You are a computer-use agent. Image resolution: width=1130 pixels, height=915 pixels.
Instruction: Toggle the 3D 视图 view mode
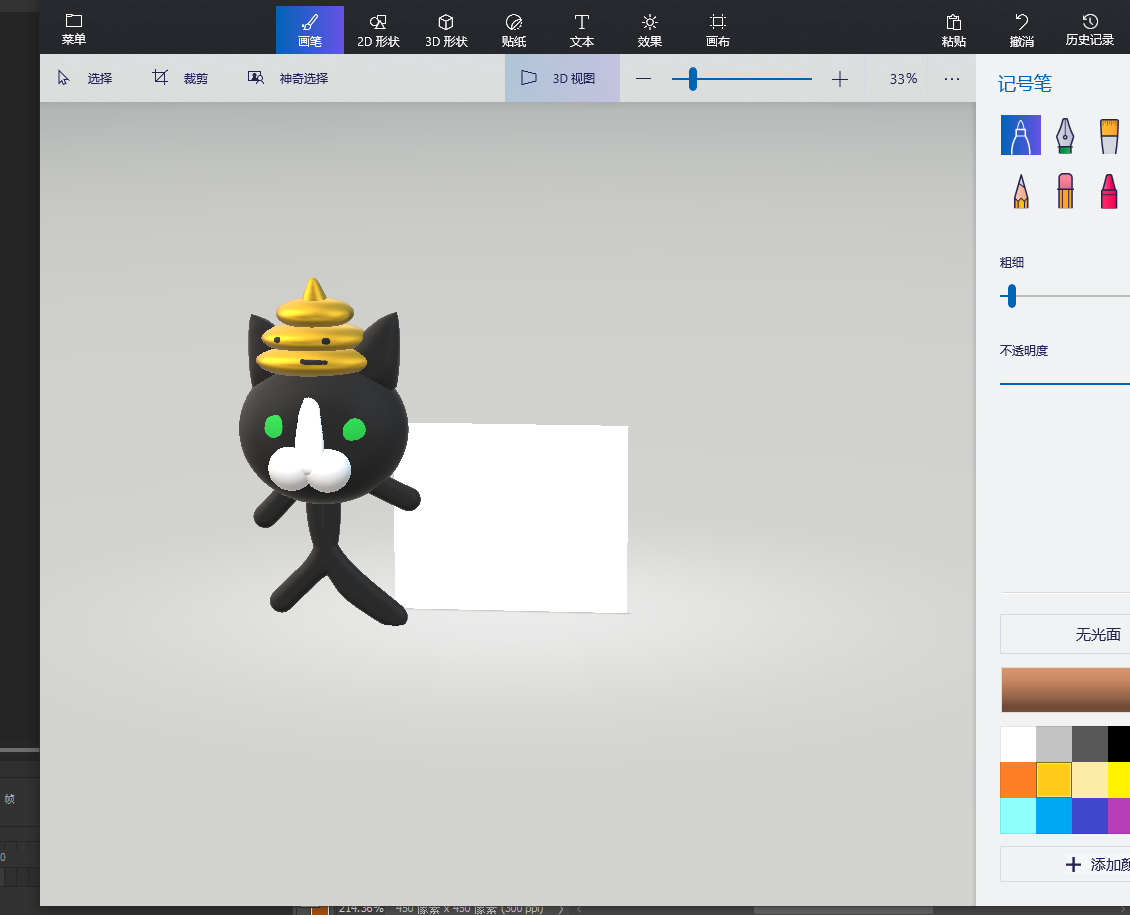(x=561, y=78)
